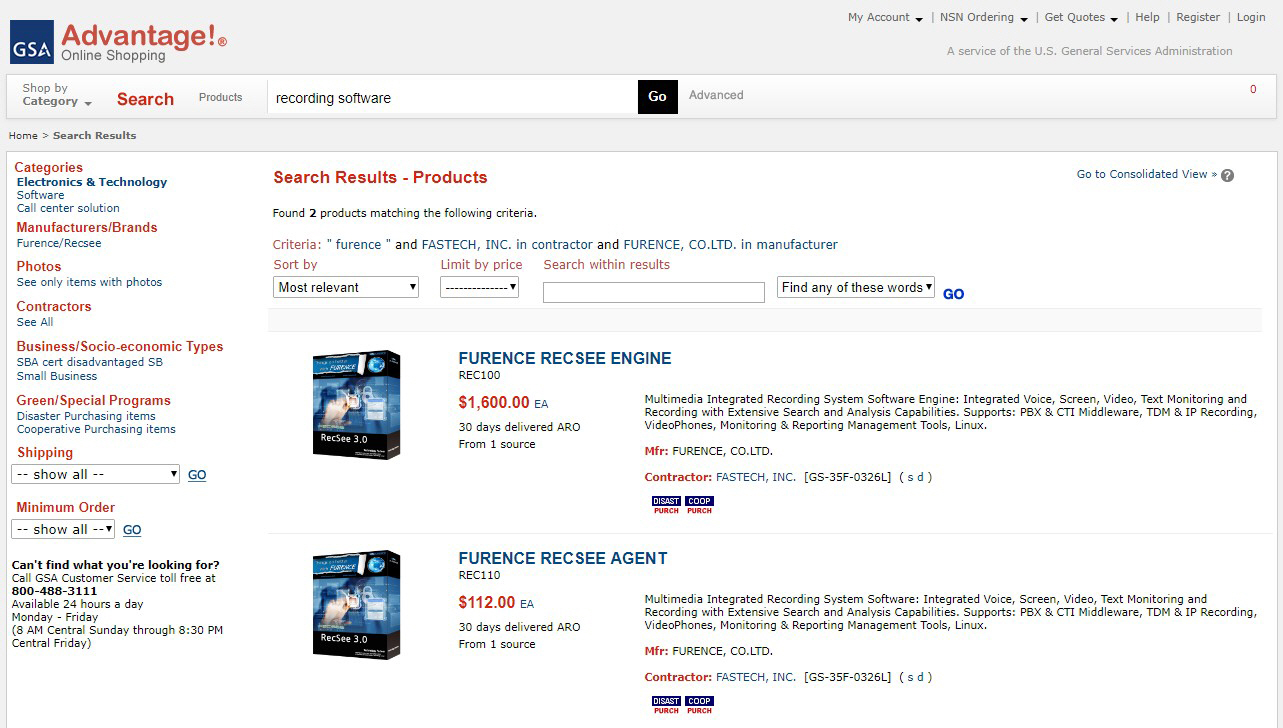
Task: Click the $1,600.00 price text
Action: tap(494, 402)
